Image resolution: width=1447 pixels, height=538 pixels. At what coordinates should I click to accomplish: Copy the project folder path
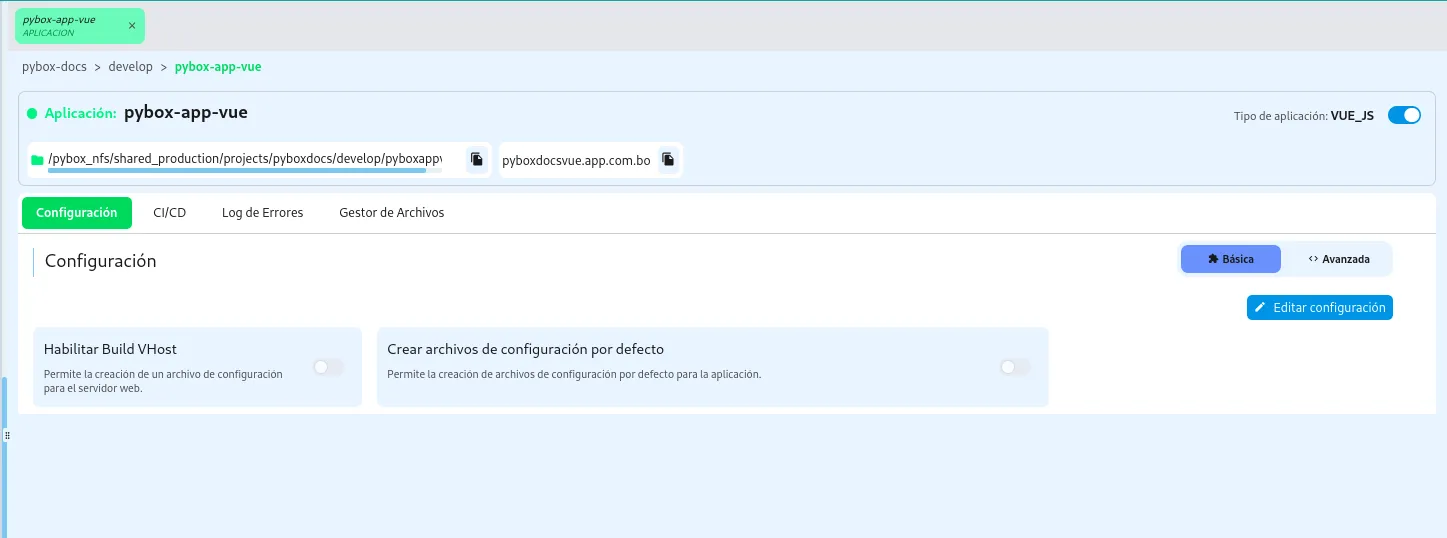[477, 159]
